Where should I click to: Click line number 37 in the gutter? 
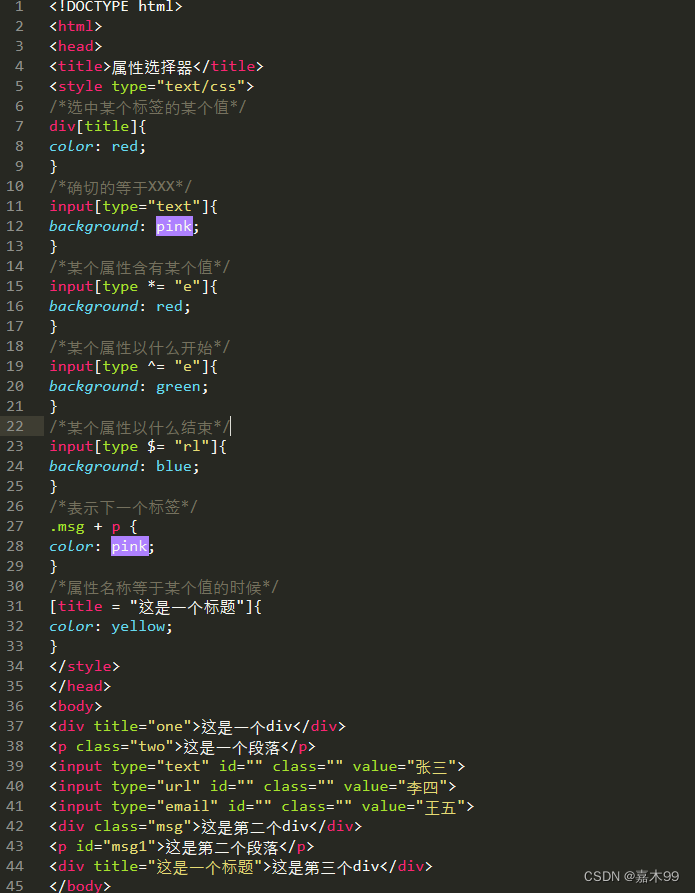click(15, 726)
